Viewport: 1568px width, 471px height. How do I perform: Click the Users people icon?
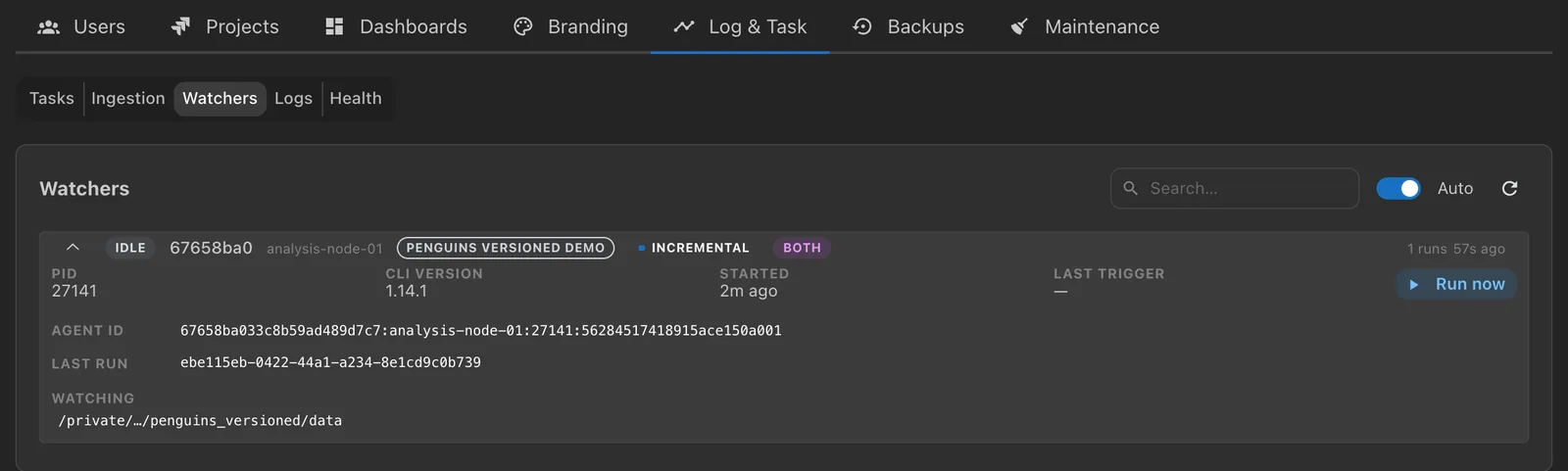coord(49,27)
